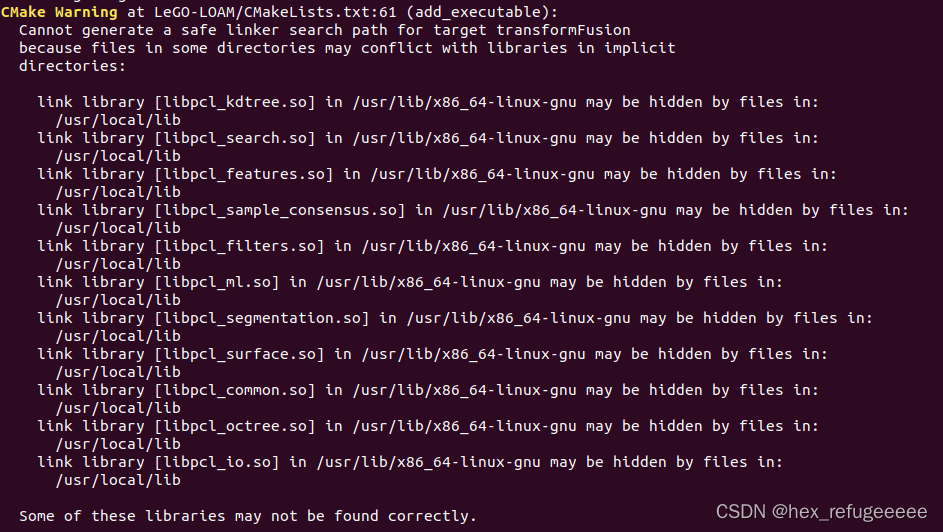Select the libpcl_segmentation.so library name
The image size is (943, 532).
tap(262, 319)
